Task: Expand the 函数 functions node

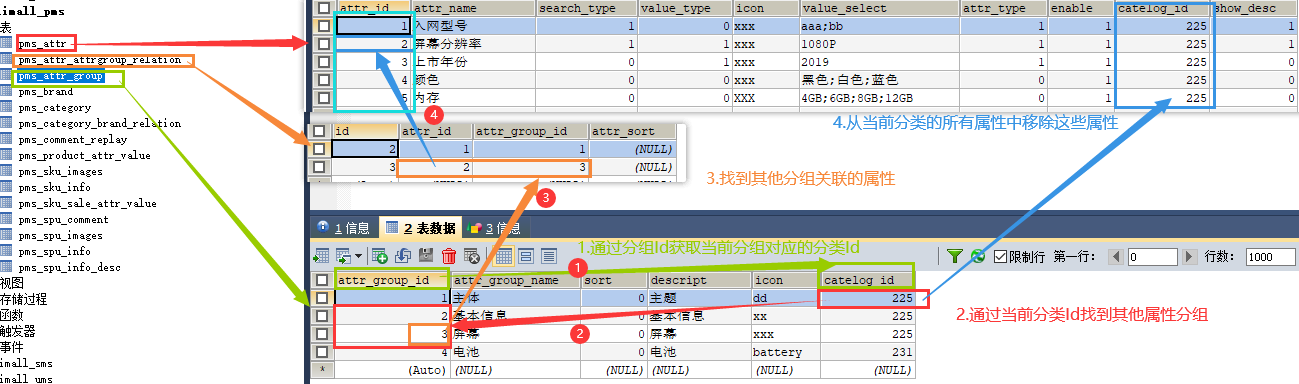Action: pyautogui.click(x=12, y=315)
